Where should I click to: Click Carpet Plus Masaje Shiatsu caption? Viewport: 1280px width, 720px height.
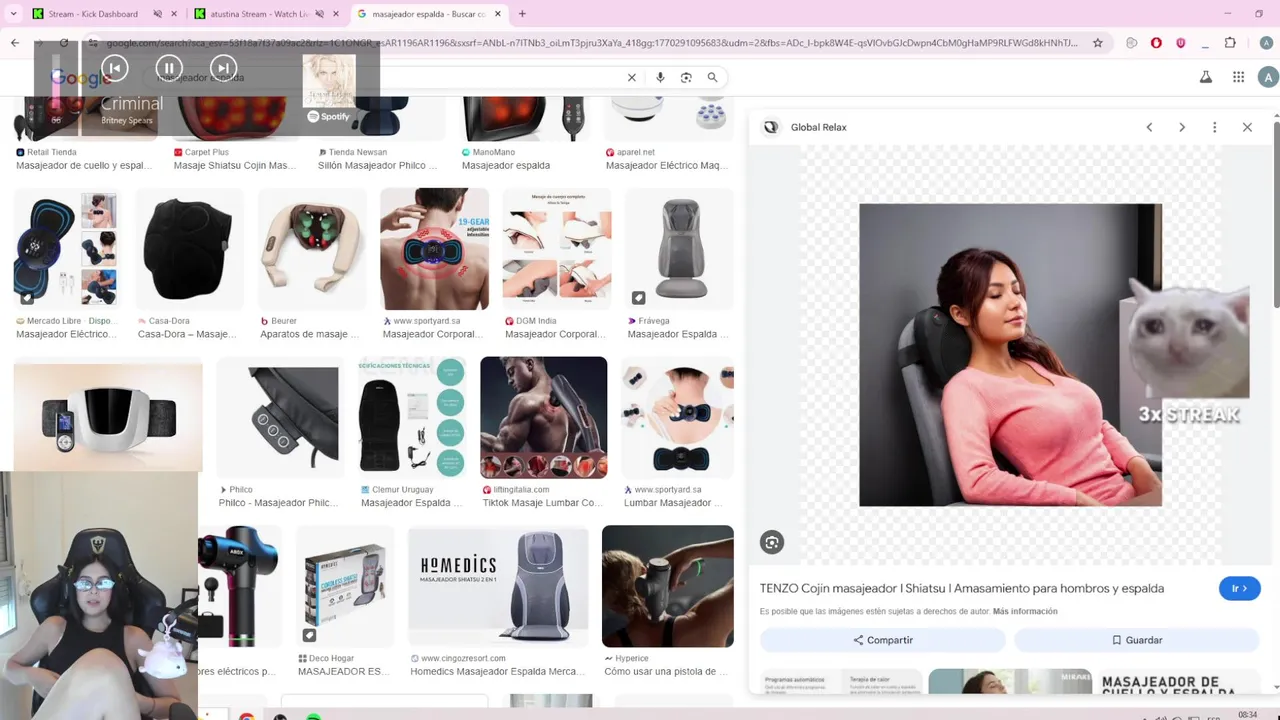tap(234, 165)
